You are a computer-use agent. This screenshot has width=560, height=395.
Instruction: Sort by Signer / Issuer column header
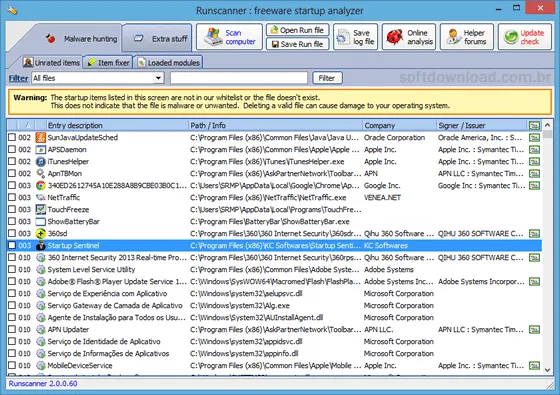coord(481,125)
